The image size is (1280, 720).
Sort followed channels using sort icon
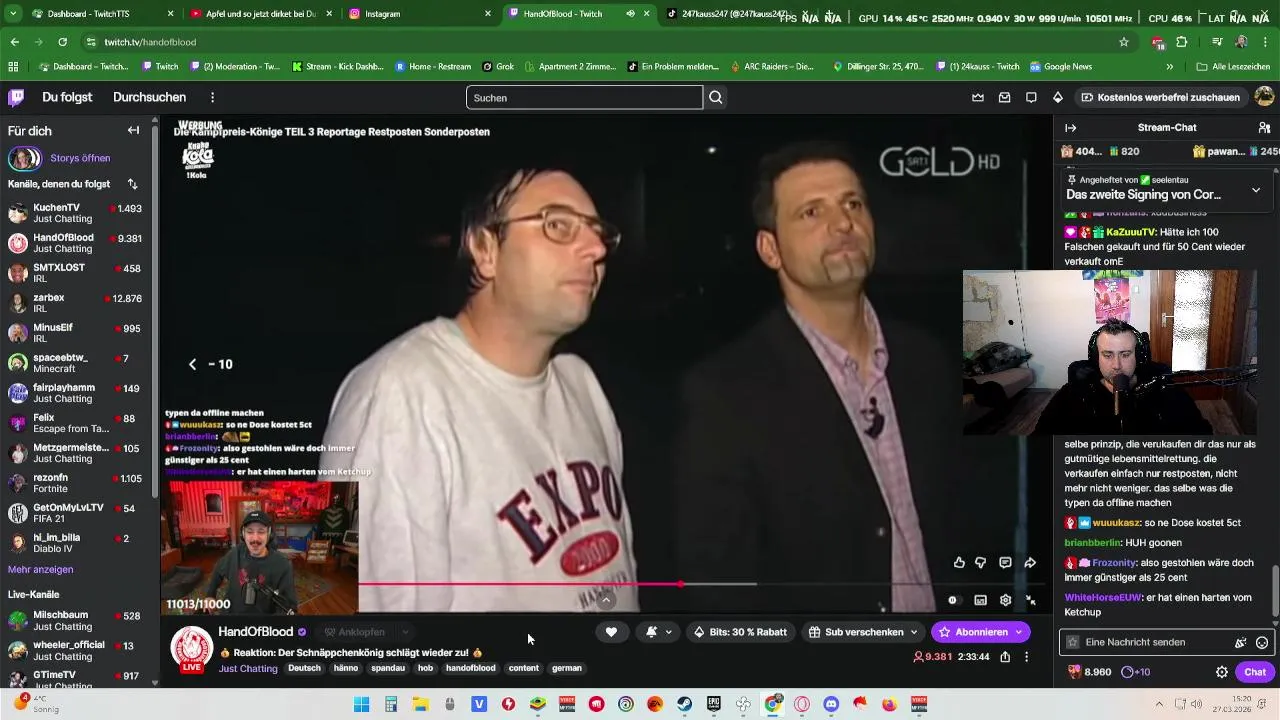pyautogui.click(x=132, y=184)
